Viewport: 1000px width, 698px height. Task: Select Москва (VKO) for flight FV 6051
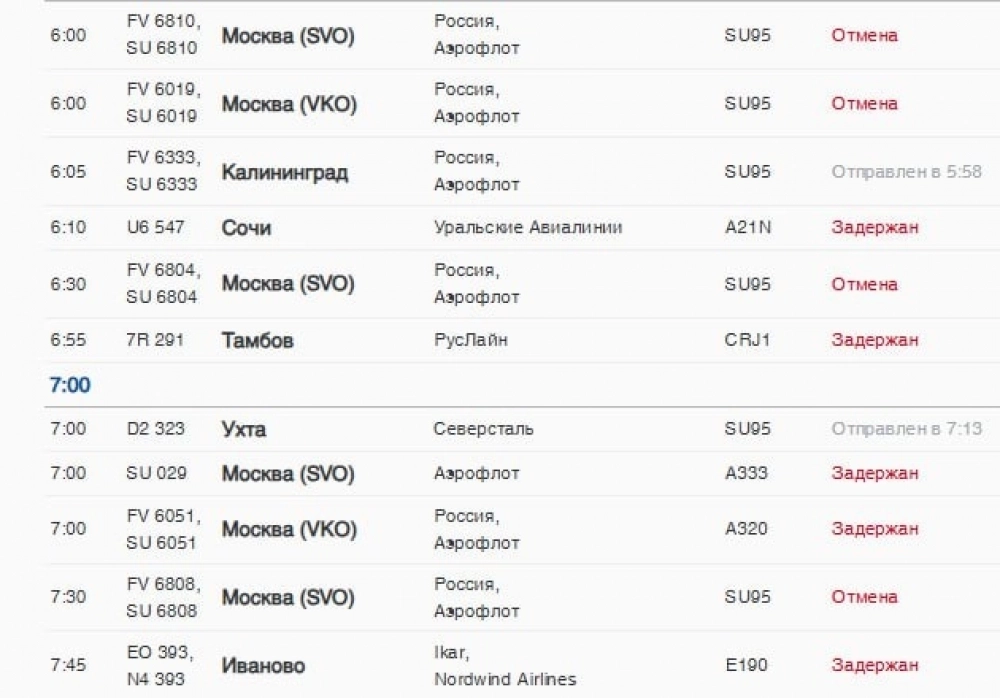[x=289, y=529]
